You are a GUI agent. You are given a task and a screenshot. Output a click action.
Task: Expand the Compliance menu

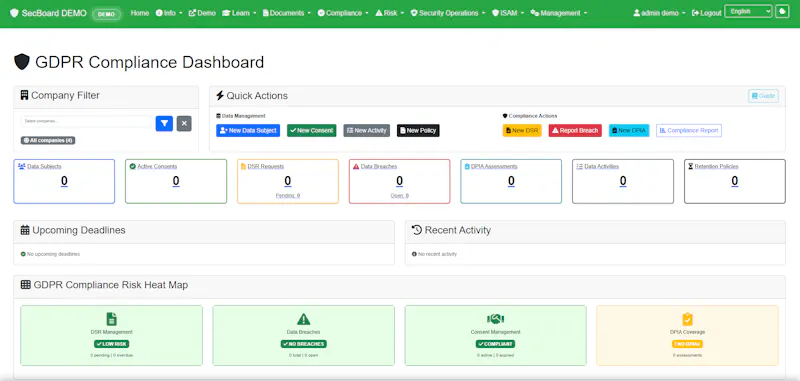(x=343, y=13)
